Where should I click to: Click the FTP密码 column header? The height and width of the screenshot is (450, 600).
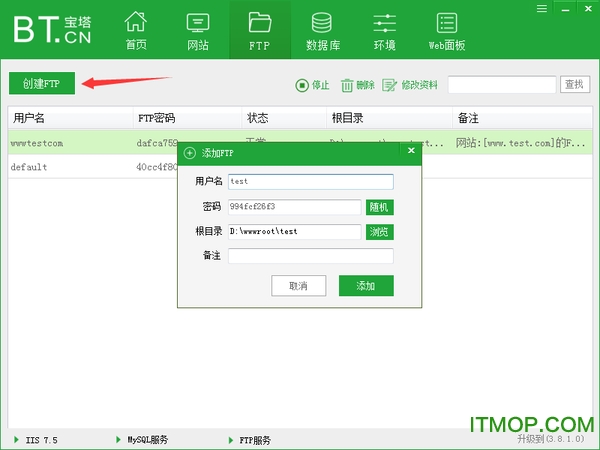tap(188, 118)
